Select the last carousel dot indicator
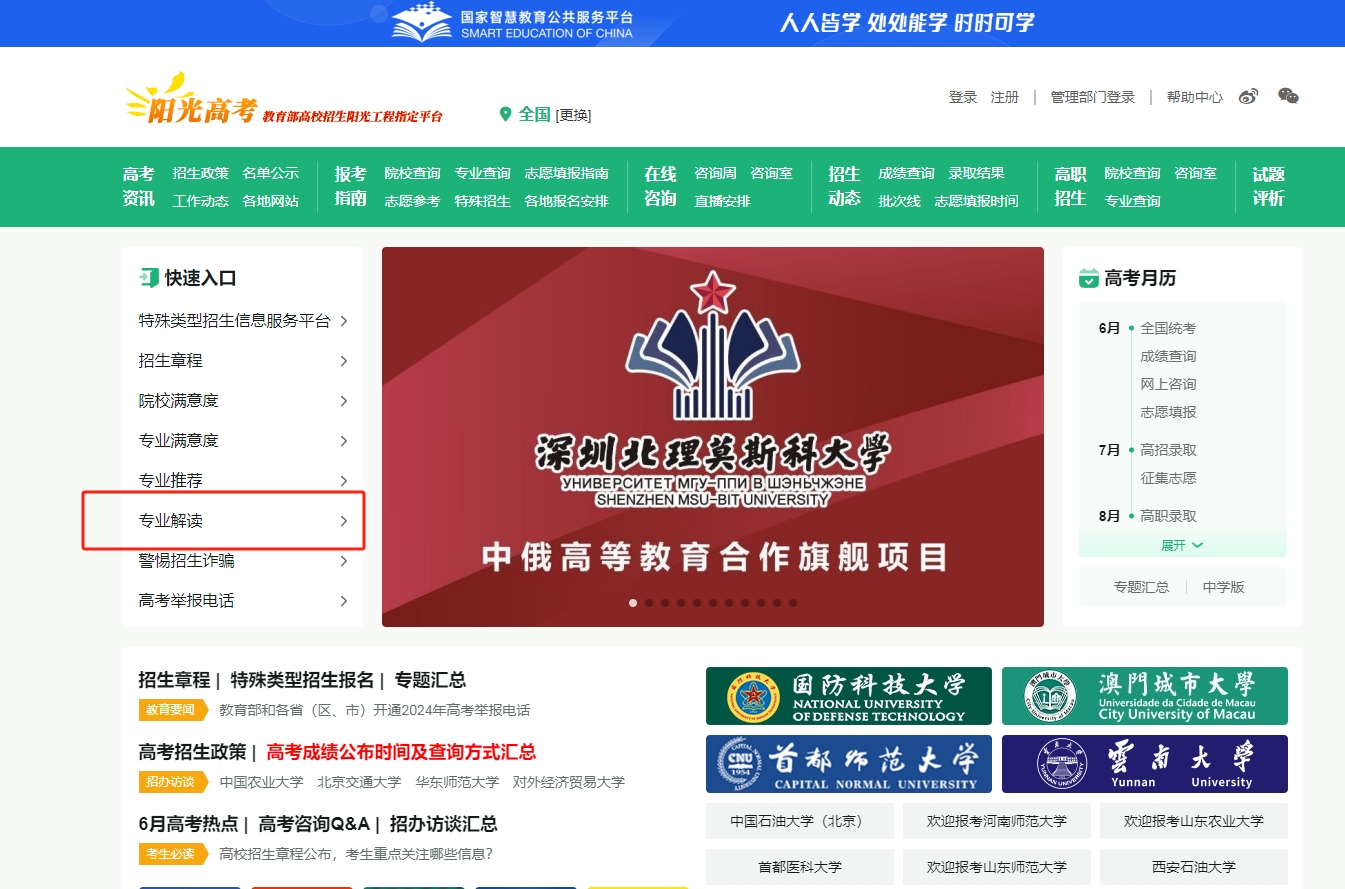Viewport: 1345px width, 889px height. click(x=793, y=603)
